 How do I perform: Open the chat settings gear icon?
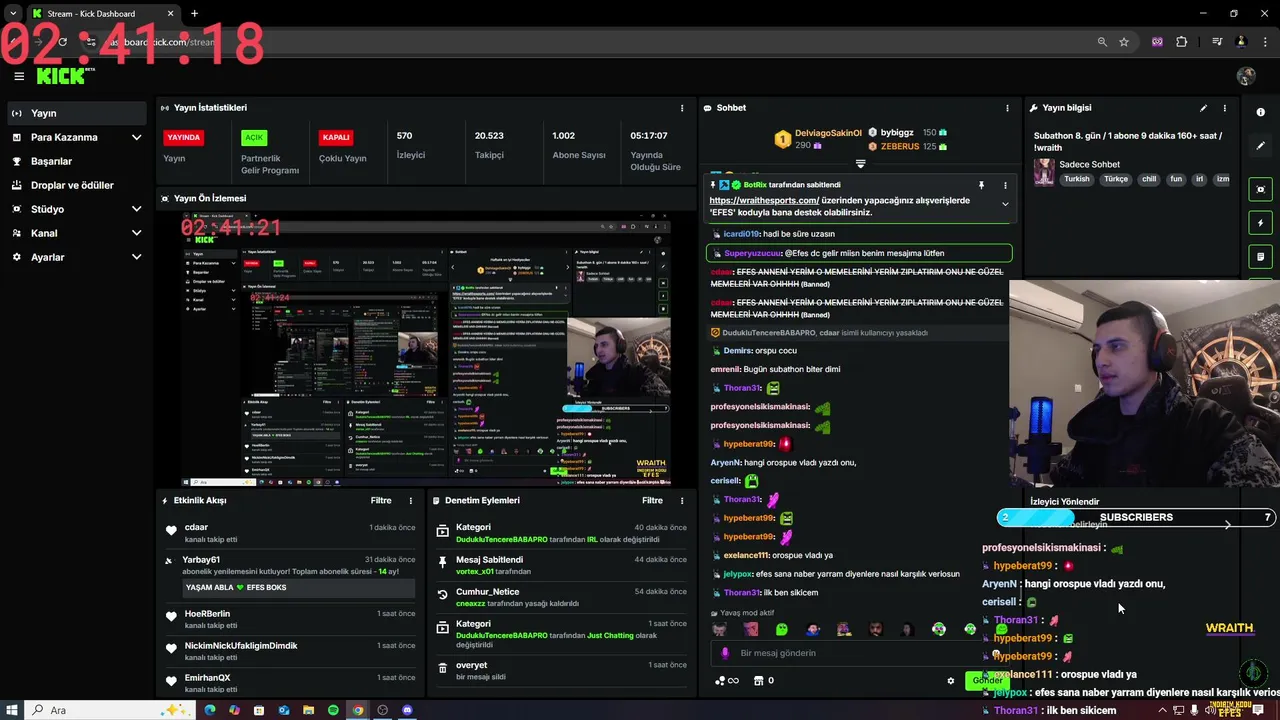951,681
